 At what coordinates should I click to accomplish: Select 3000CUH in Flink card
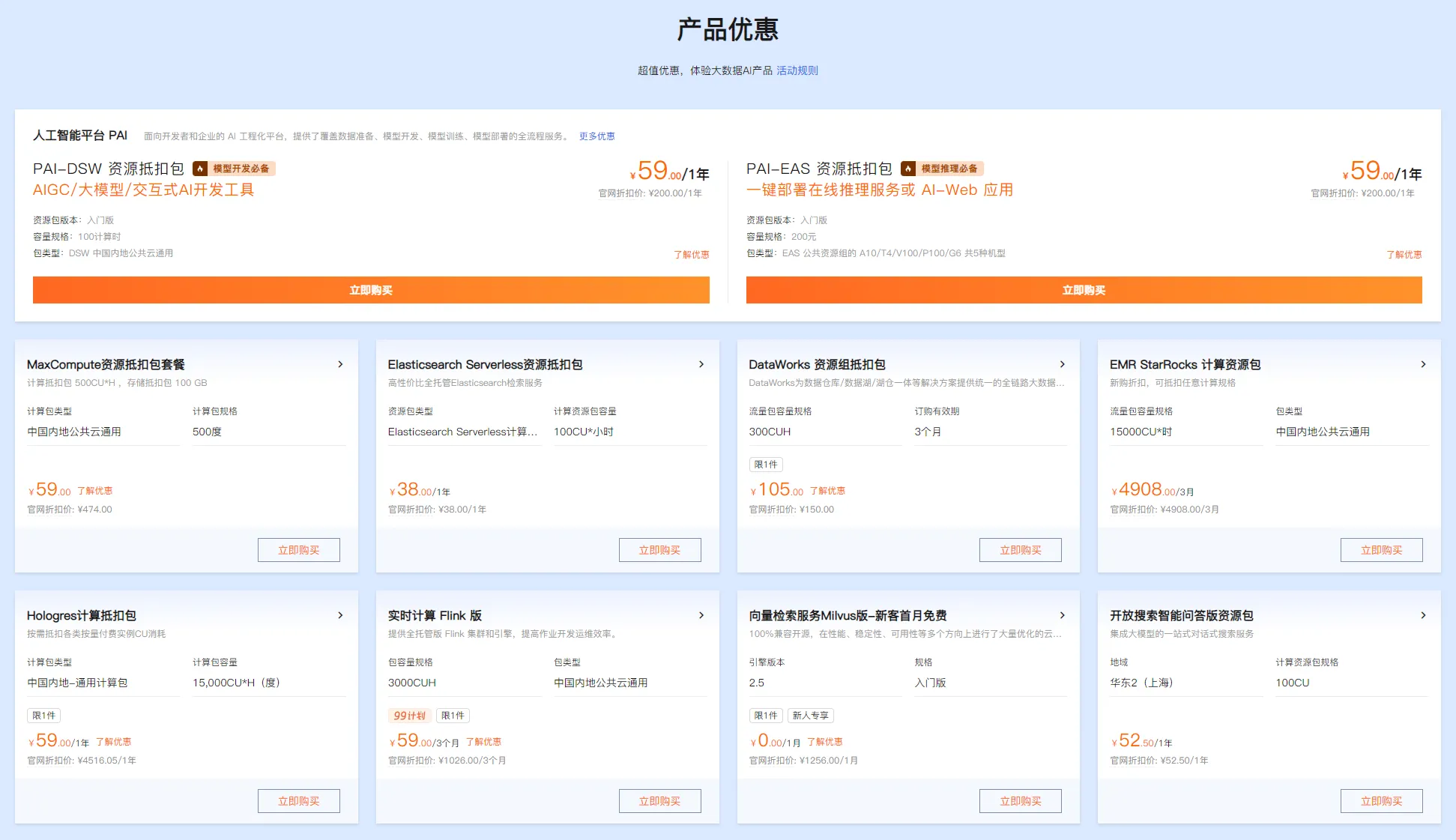pos(412,683)
